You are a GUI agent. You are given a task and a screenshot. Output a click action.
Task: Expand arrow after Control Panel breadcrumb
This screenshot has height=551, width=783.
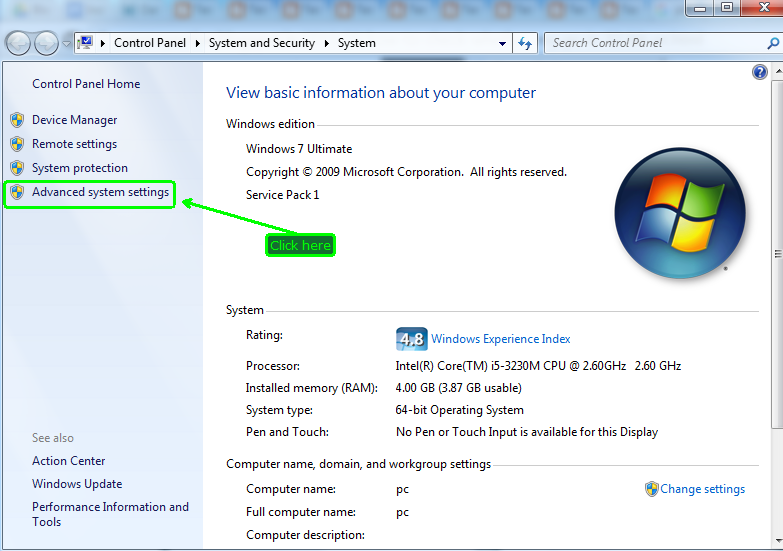click(x=198, y=43)
